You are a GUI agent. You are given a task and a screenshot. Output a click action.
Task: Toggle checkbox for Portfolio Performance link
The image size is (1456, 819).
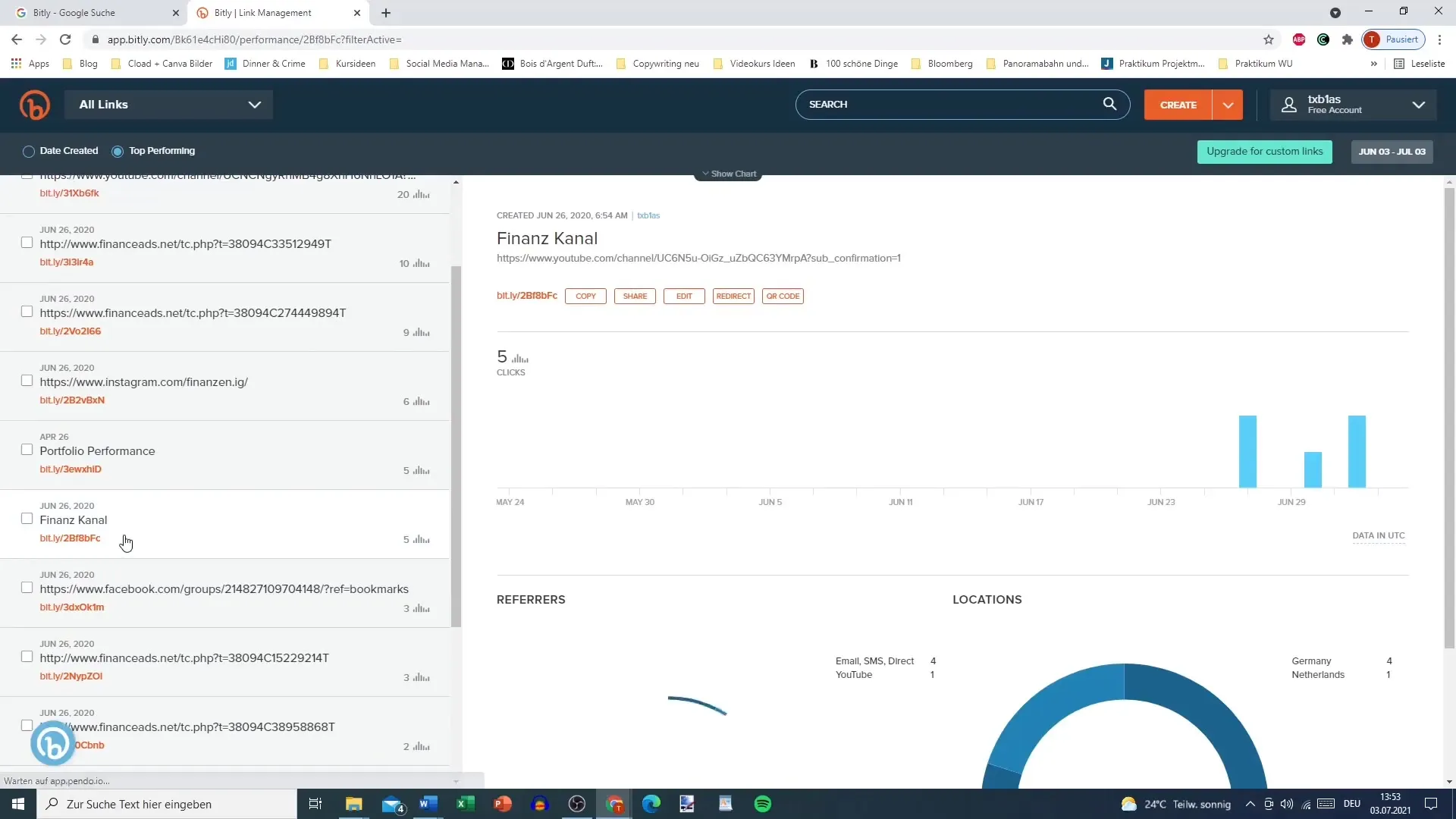[x=26, y=450]
